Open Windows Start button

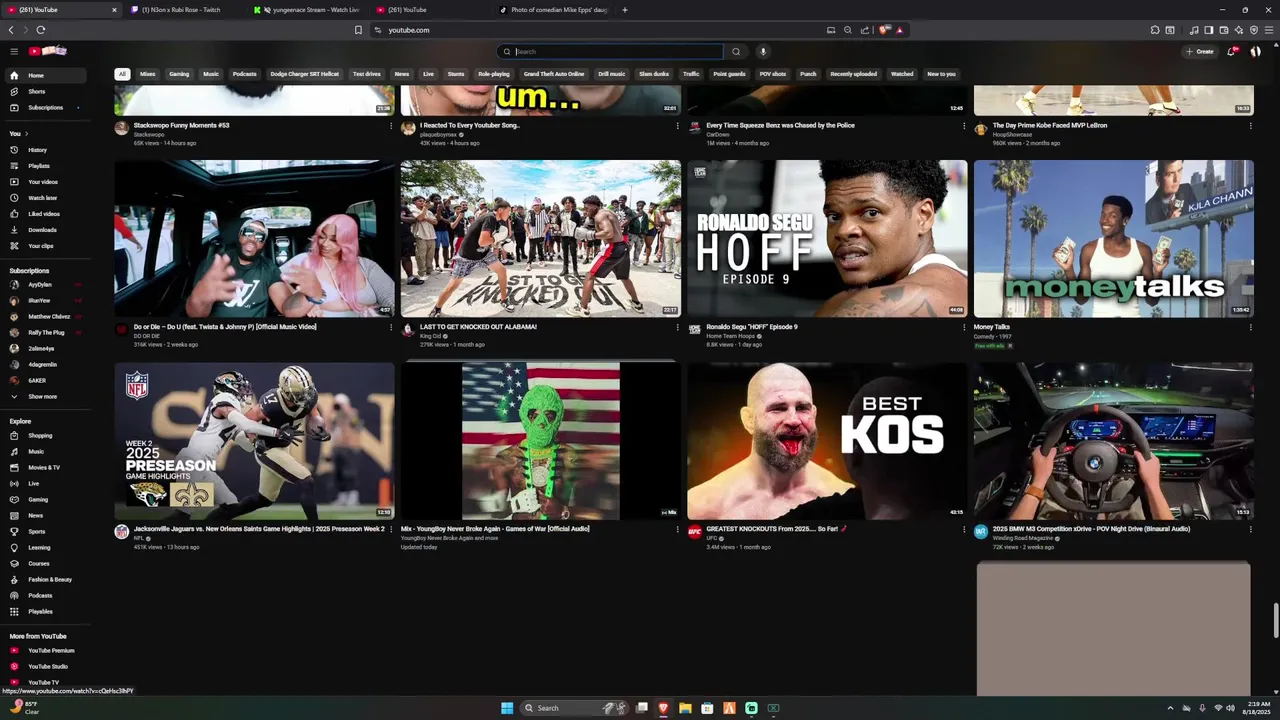pos(507,708)
